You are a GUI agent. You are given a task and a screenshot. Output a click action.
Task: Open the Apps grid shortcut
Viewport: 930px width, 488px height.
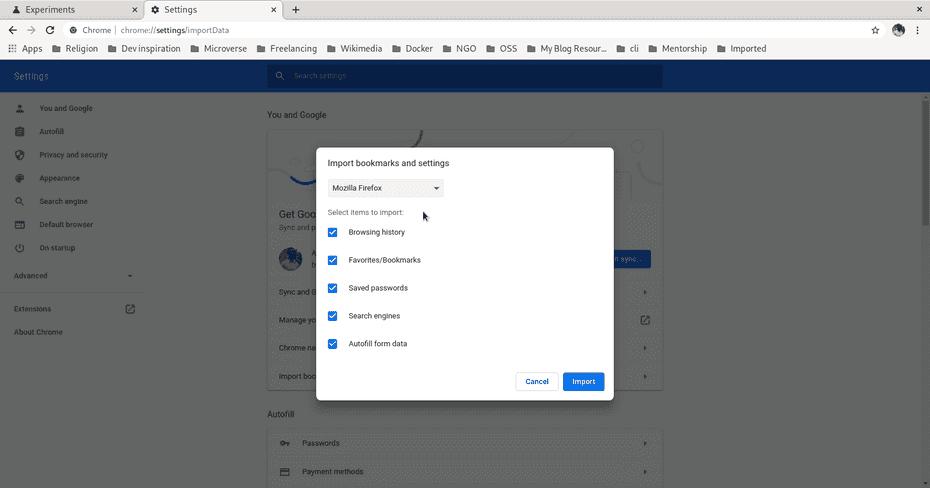(25, 48)
